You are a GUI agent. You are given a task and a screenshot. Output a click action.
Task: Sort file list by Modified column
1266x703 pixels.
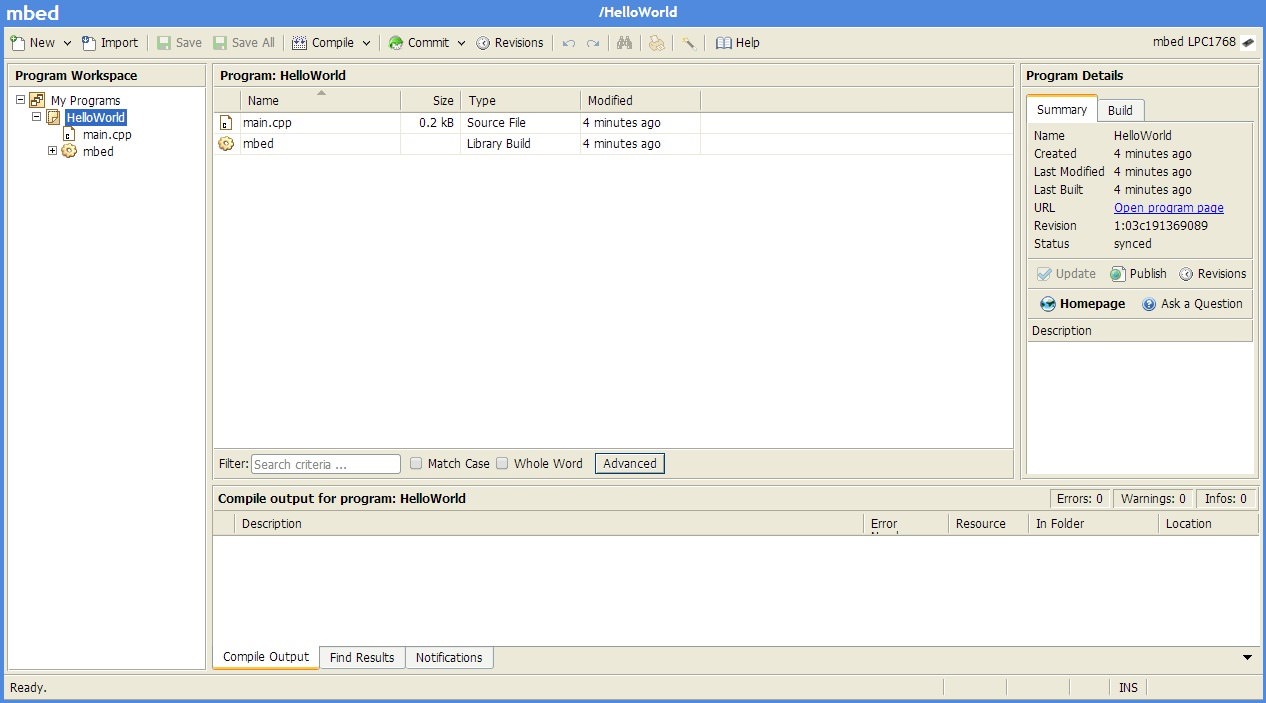coord(640,100)
